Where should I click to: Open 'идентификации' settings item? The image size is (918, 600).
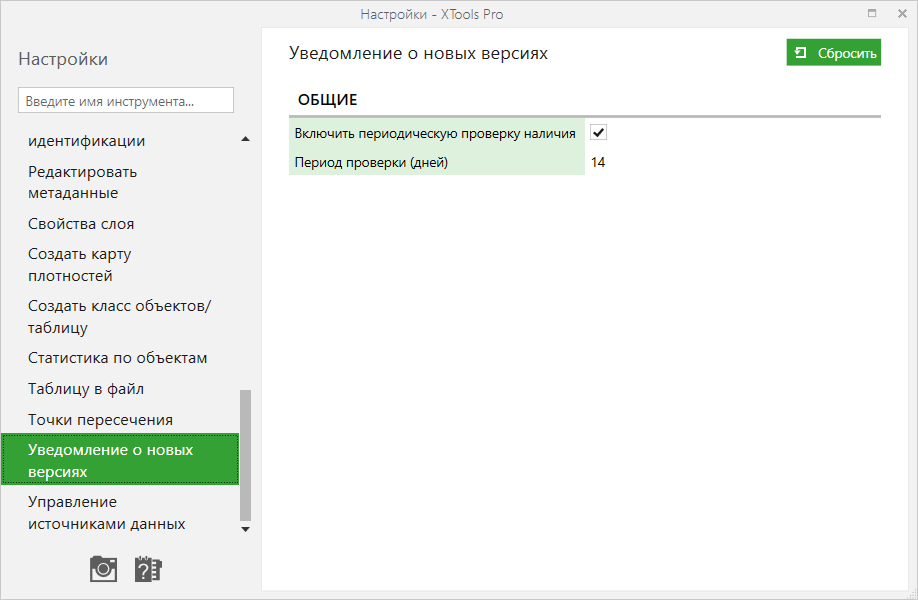tap(87, 141)
